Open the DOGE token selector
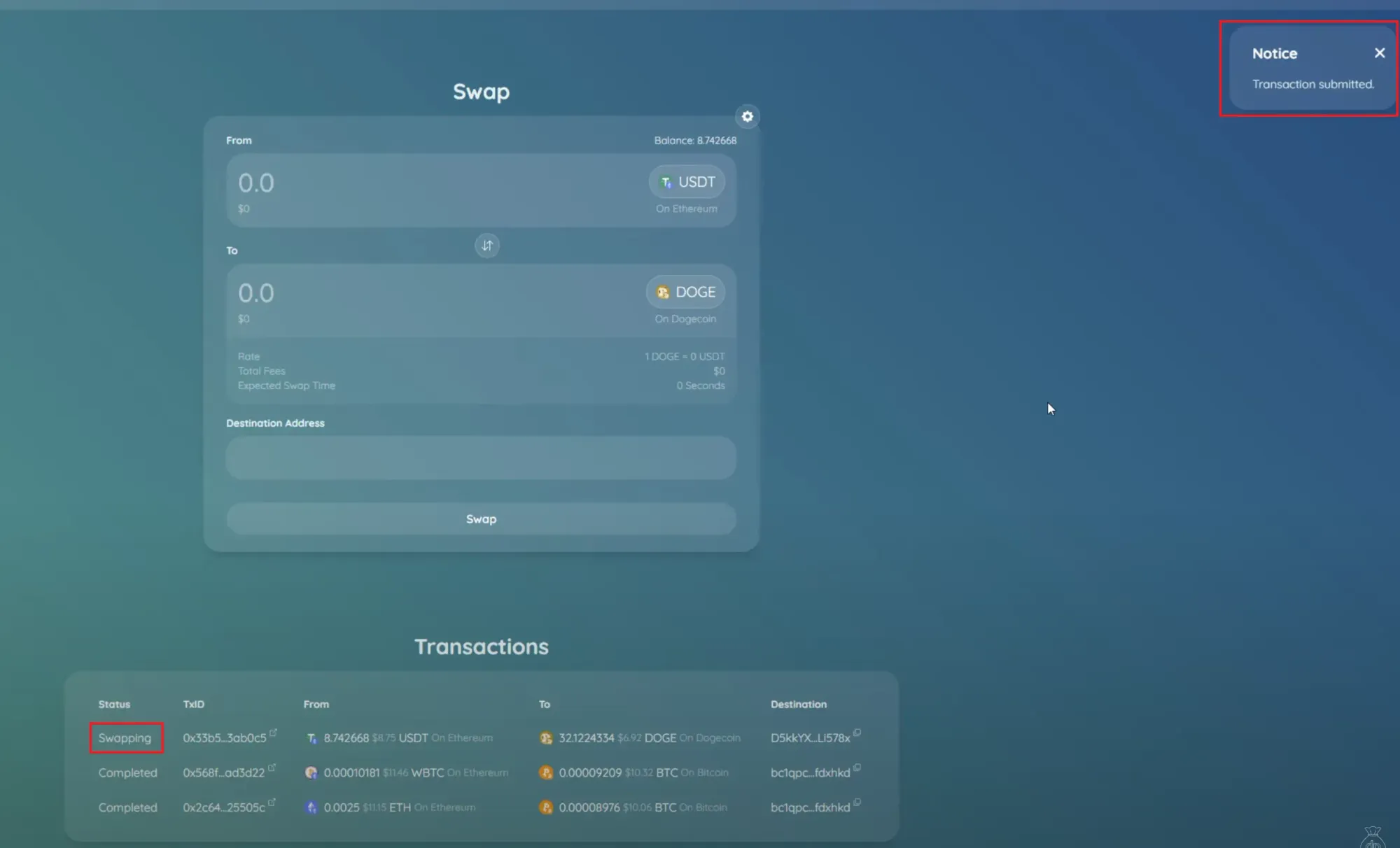 click(685, 292)
